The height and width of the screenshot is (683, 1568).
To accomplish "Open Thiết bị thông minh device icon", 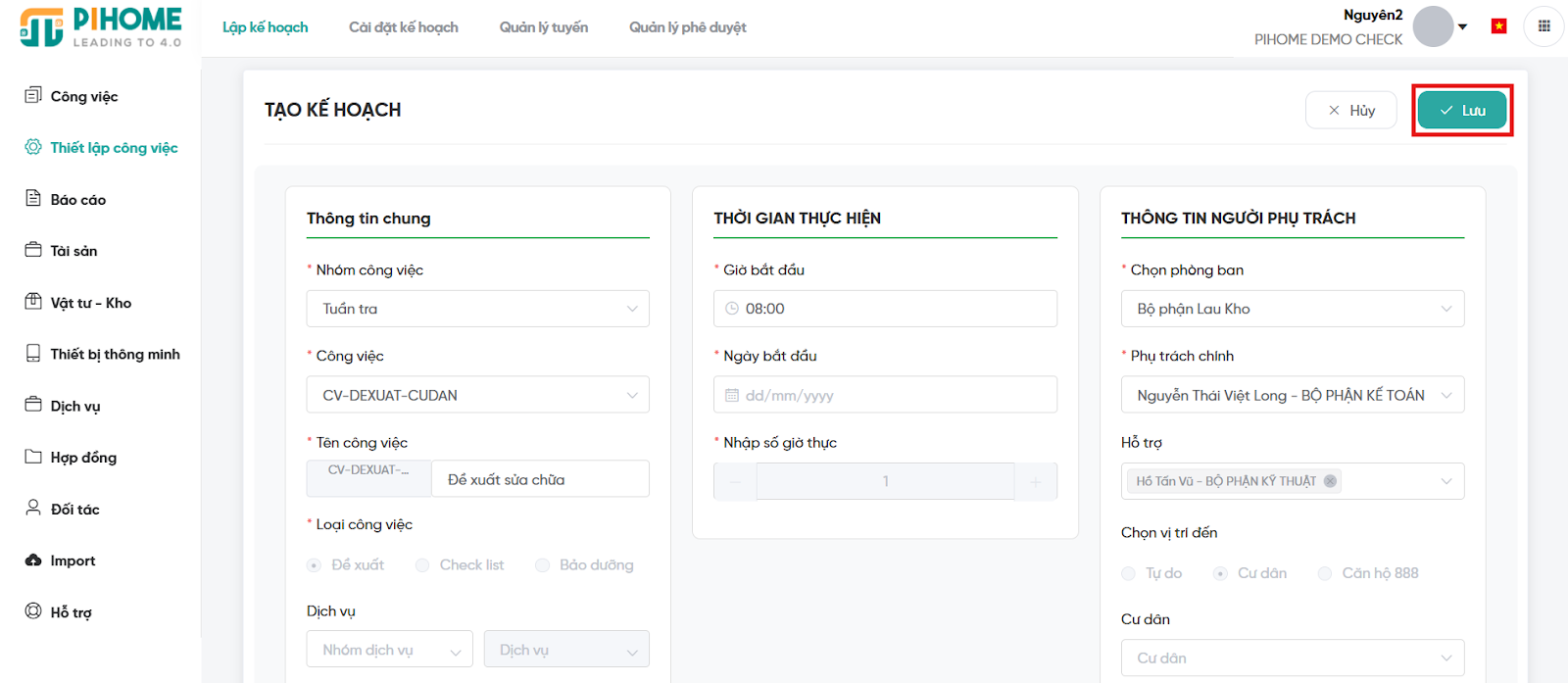I will (33, 353).
